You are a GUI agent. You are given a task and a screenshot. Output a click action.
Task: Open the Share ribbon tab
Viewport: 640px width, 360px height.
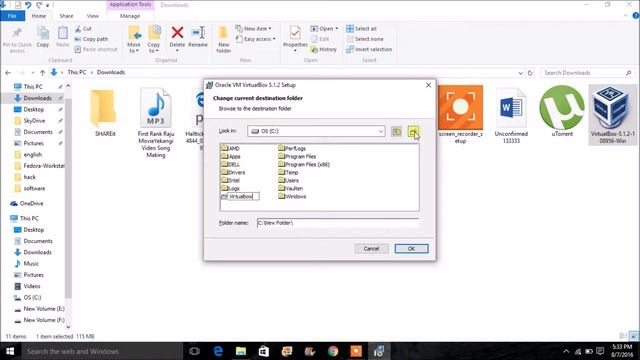click(66, 16)
